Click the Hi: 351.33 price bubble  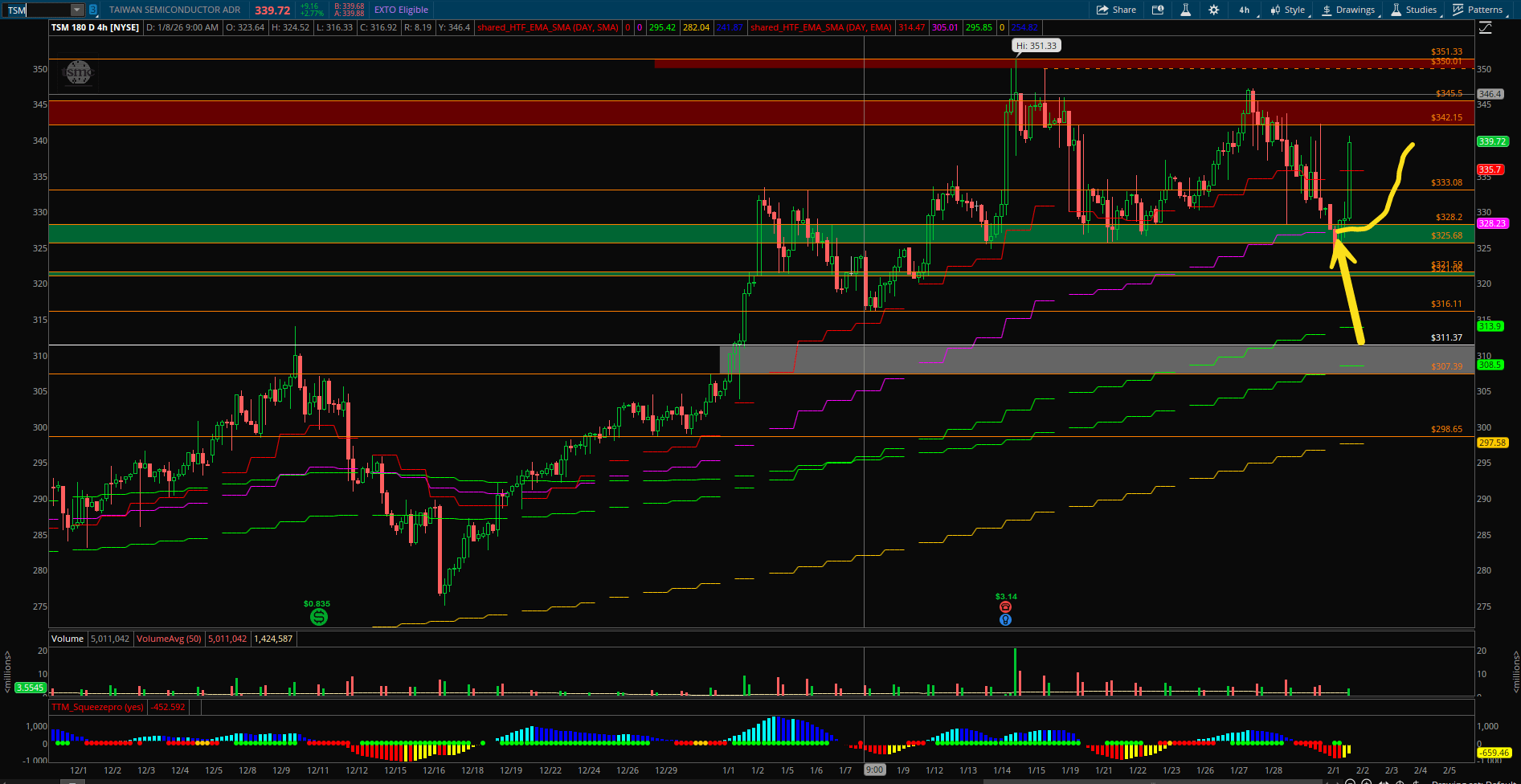tap(1036, 46)
